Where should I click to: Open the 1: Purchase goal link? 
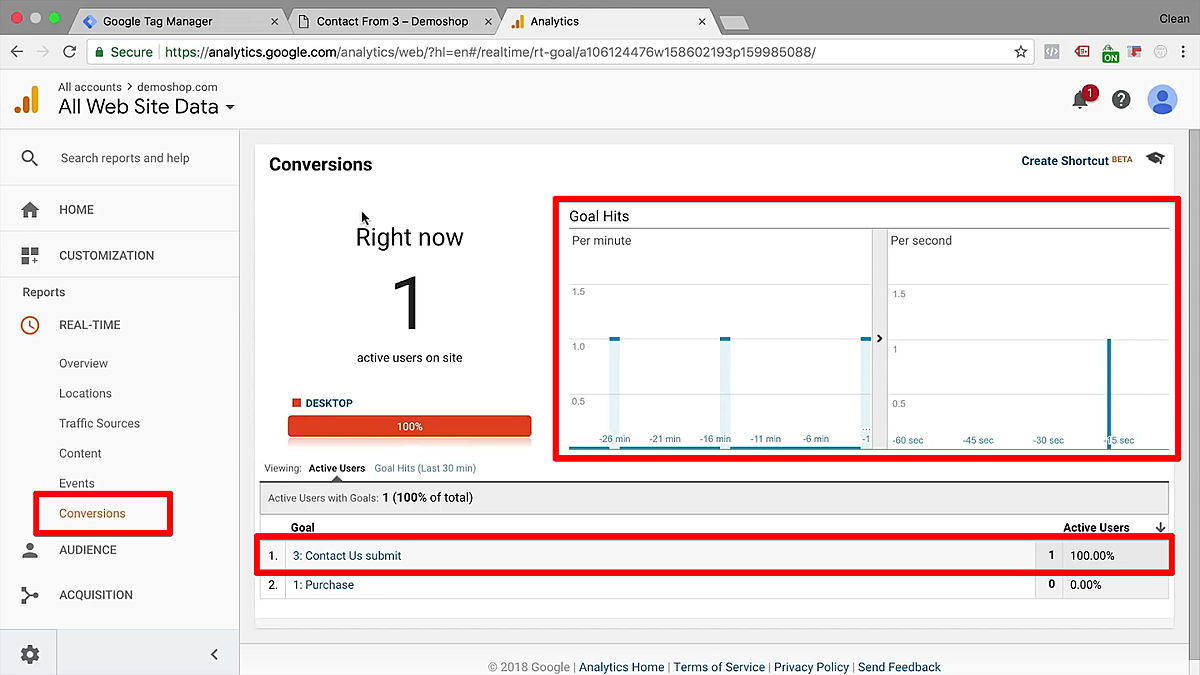tap(323, 585)
